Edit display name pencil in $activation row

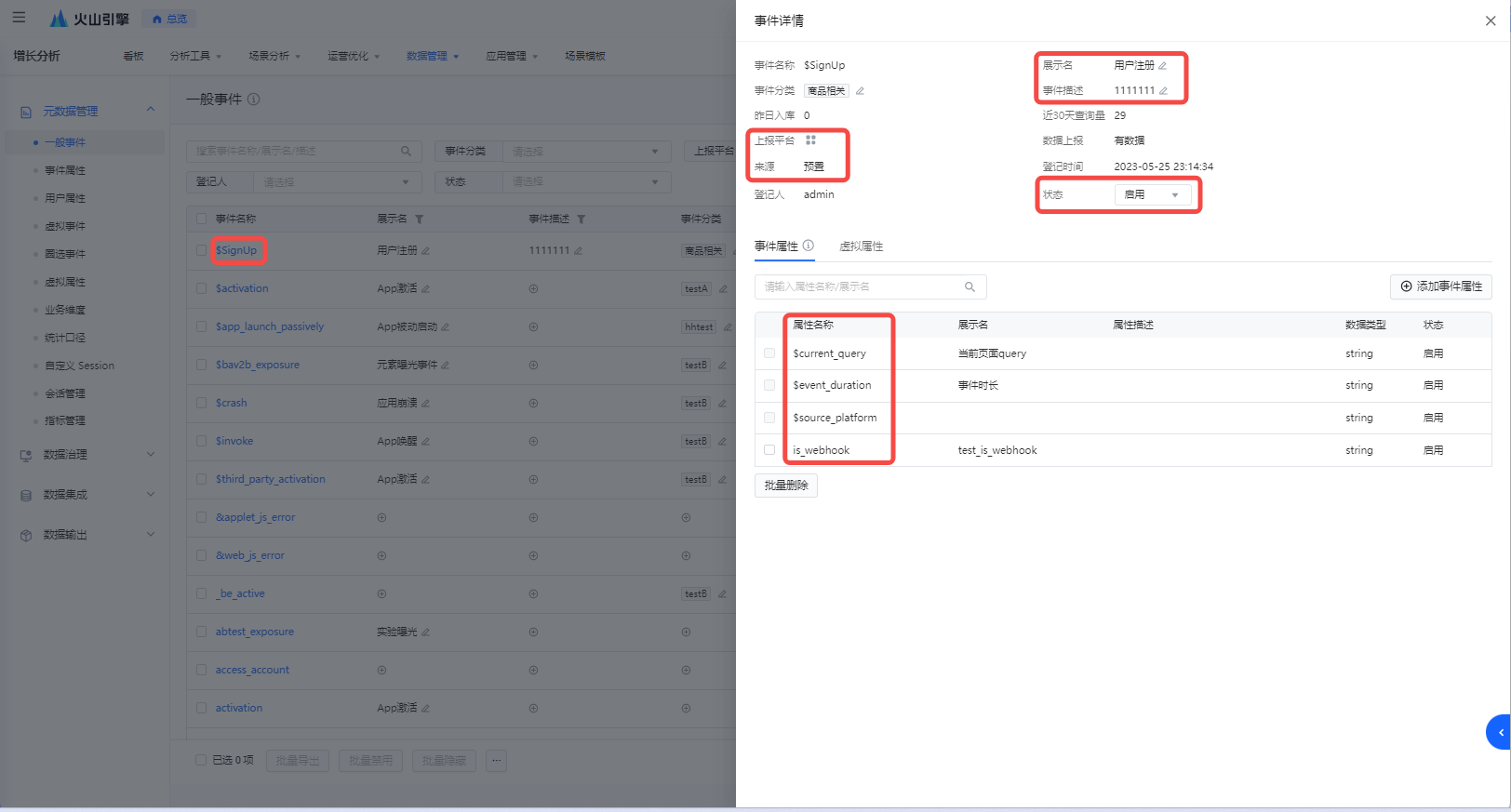click(x=425, y=289)
